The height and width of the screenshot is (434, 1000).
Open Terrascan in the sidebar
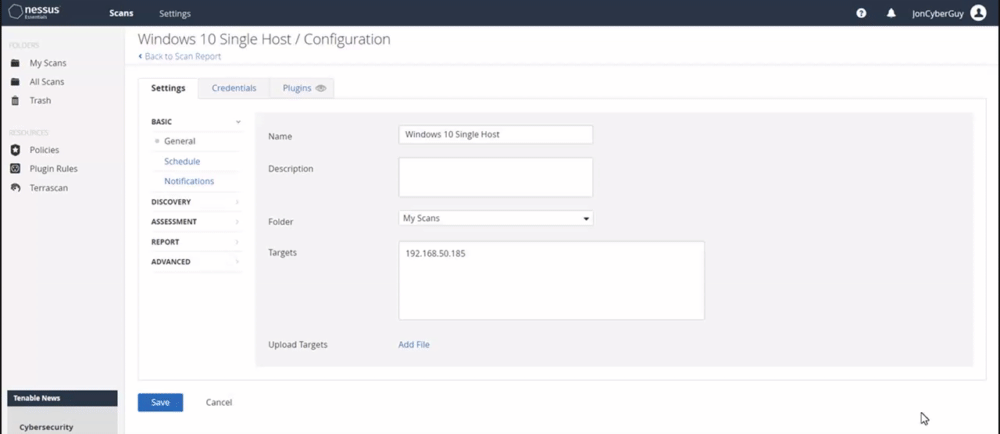[48, 188]
